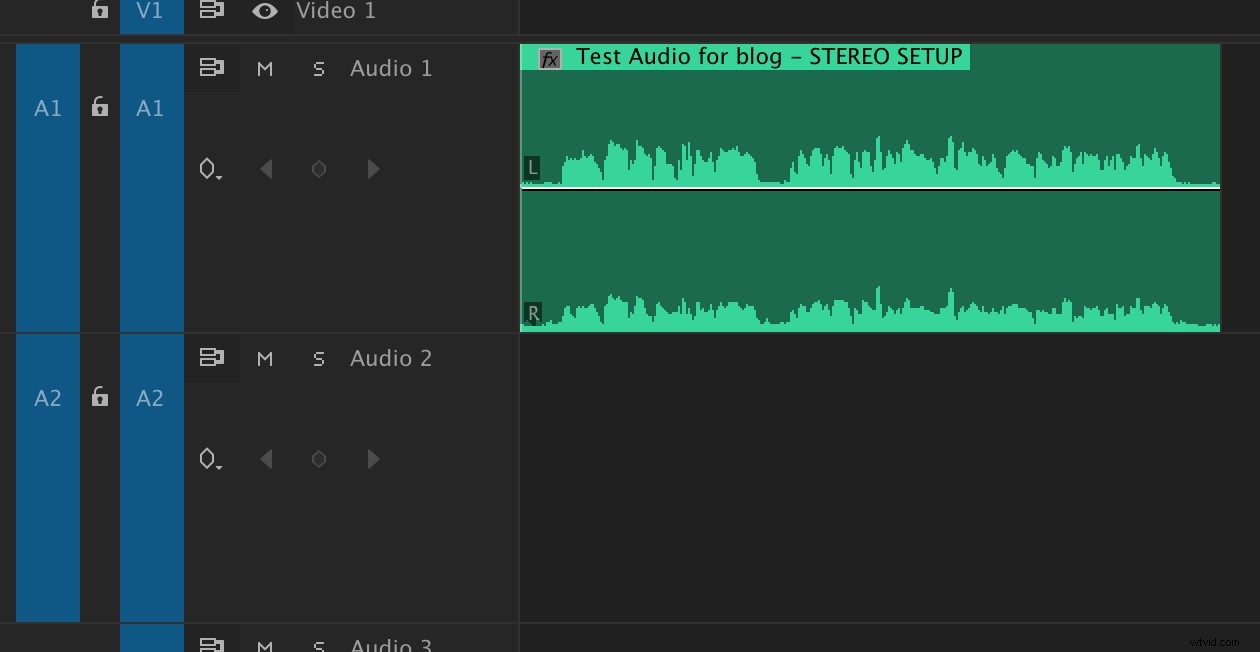This screenshot has width=1260, height=652.
Task: Enable sync lock on the Audio 1 track
Action: click(x=212, y=67)
